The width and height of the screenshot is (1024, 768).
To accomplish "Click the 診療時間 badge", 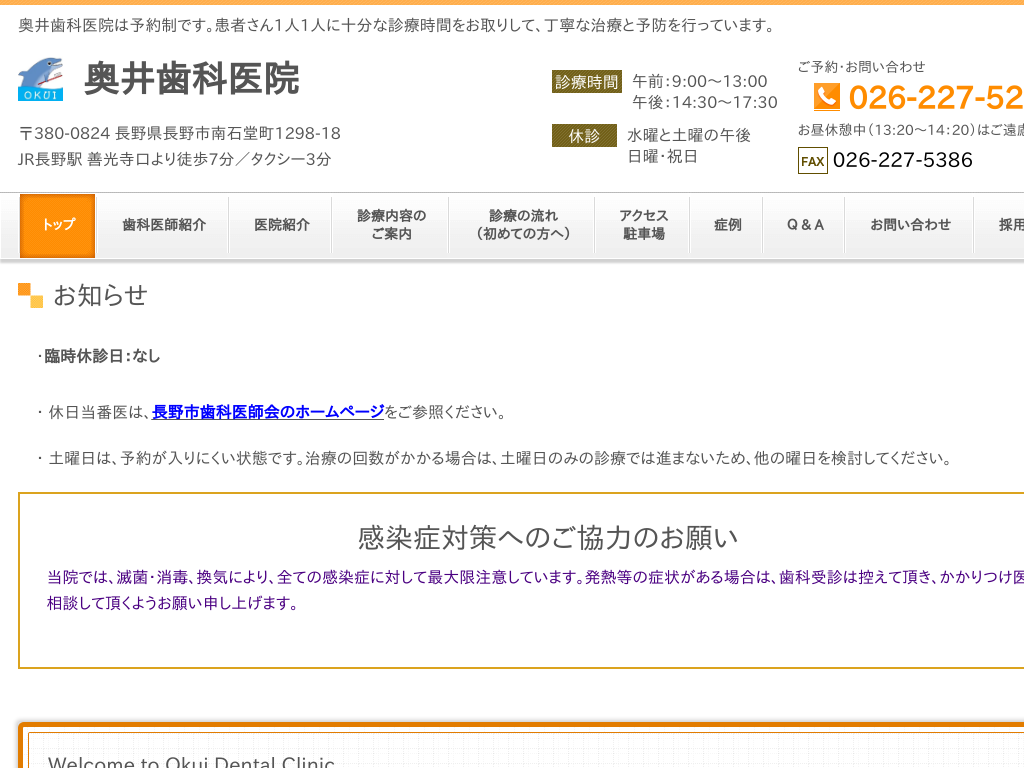I will pos(586,82).
